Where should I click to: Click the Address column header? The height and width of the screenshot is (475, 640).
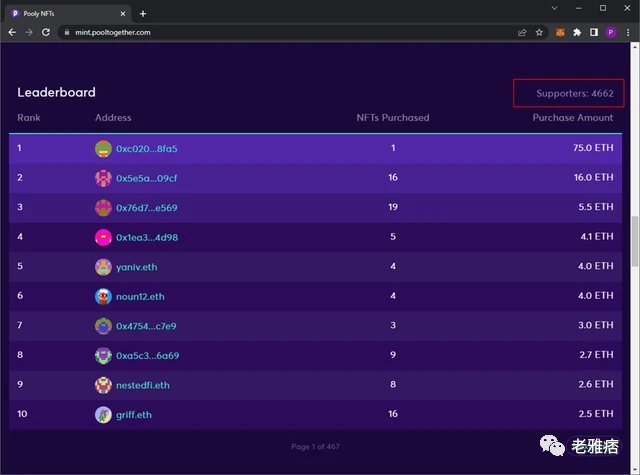pyautogui.click(x=113, y=118)
